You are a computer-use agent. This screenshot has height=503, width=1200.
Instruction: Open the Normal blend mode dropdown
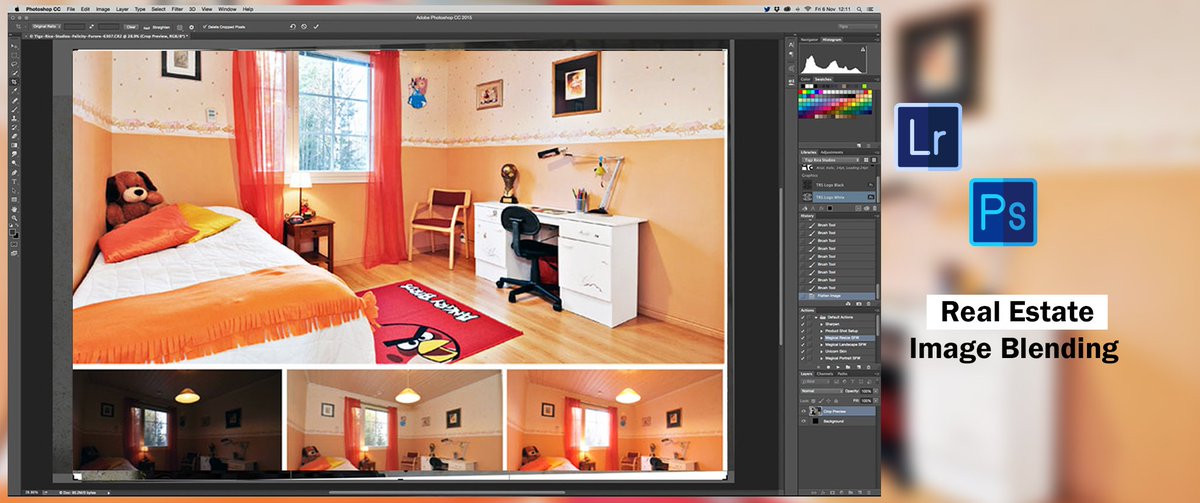click(x=822, y=391)
